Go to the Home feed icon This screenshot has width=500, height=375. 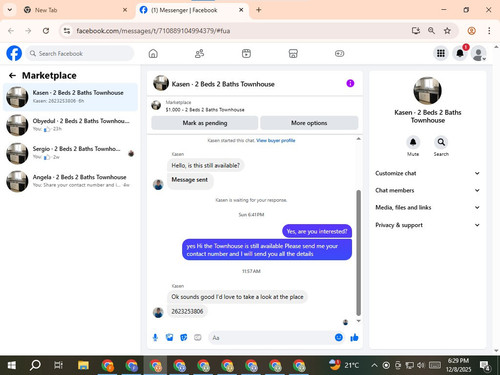153,53
